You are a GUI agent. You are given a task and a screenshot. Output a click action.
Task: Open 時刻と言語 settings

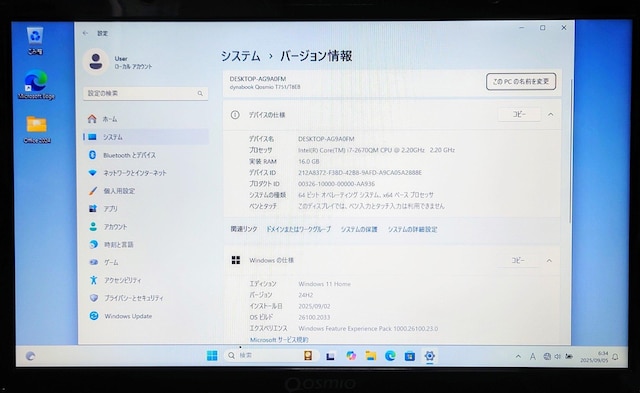click(146, 244)
